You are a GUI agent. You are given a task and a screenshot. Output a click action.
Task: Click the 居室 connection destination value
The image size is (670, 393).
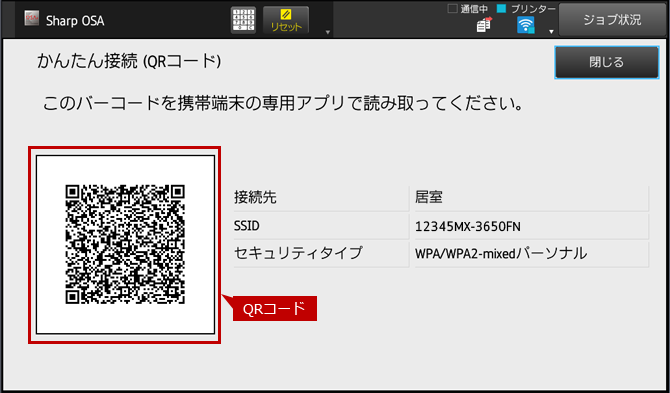pos(429,198)
